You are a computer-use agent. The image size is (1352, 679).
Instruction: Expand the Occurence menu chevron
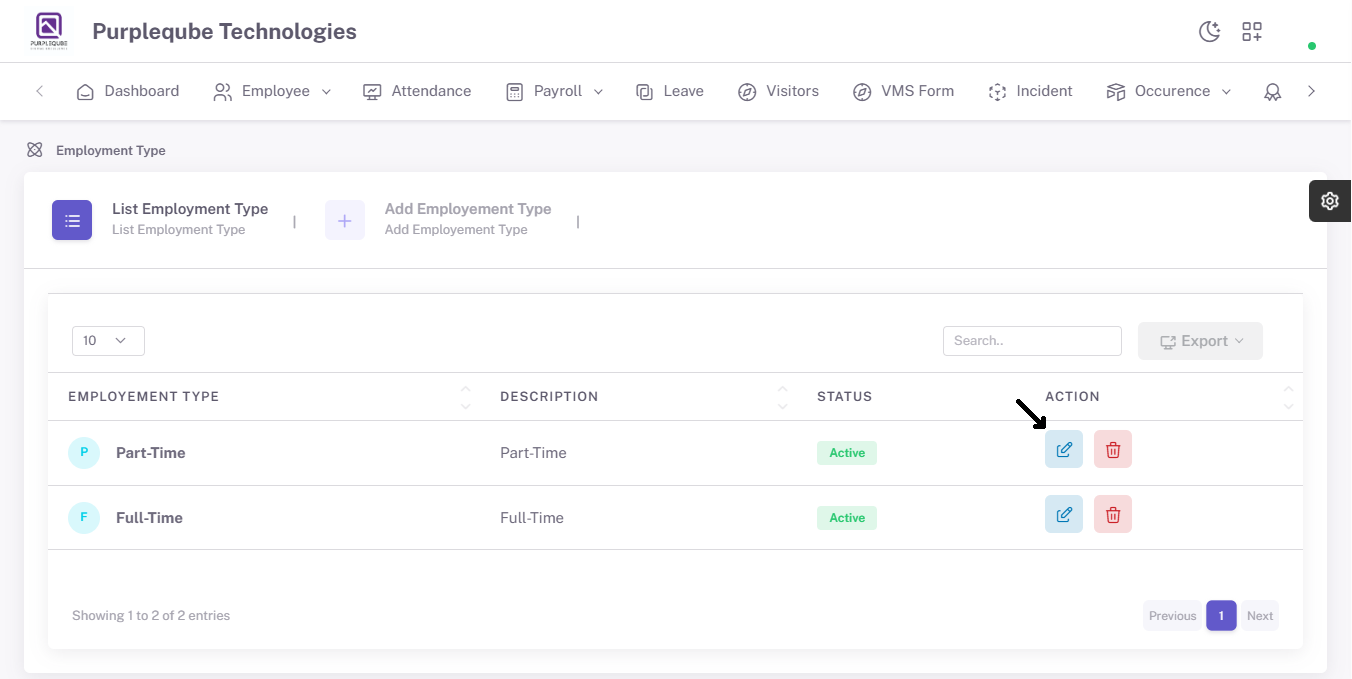1226,92
